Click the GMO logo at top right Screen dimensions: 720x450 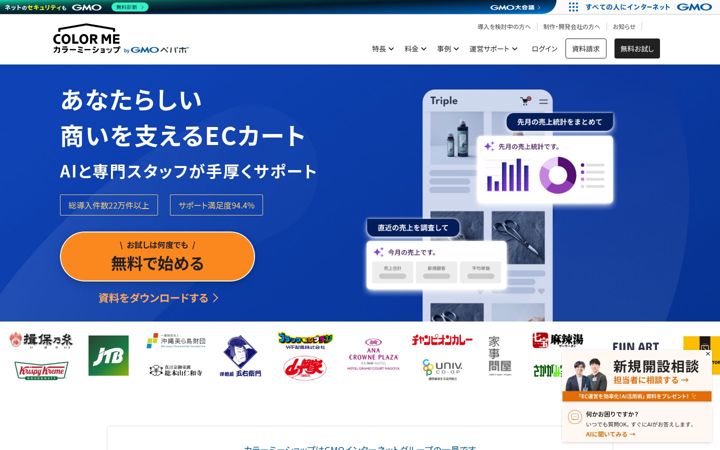coord(694,7)
